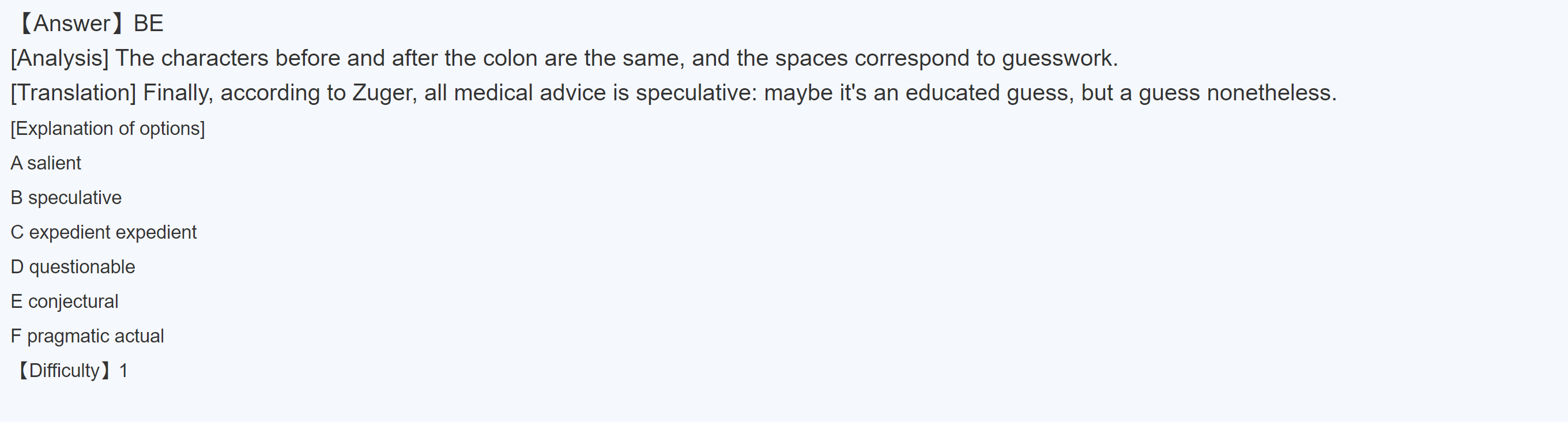1568x422 pixels.
Task: Select option B "speculative" in the options list
Action: tap(66, 198)
